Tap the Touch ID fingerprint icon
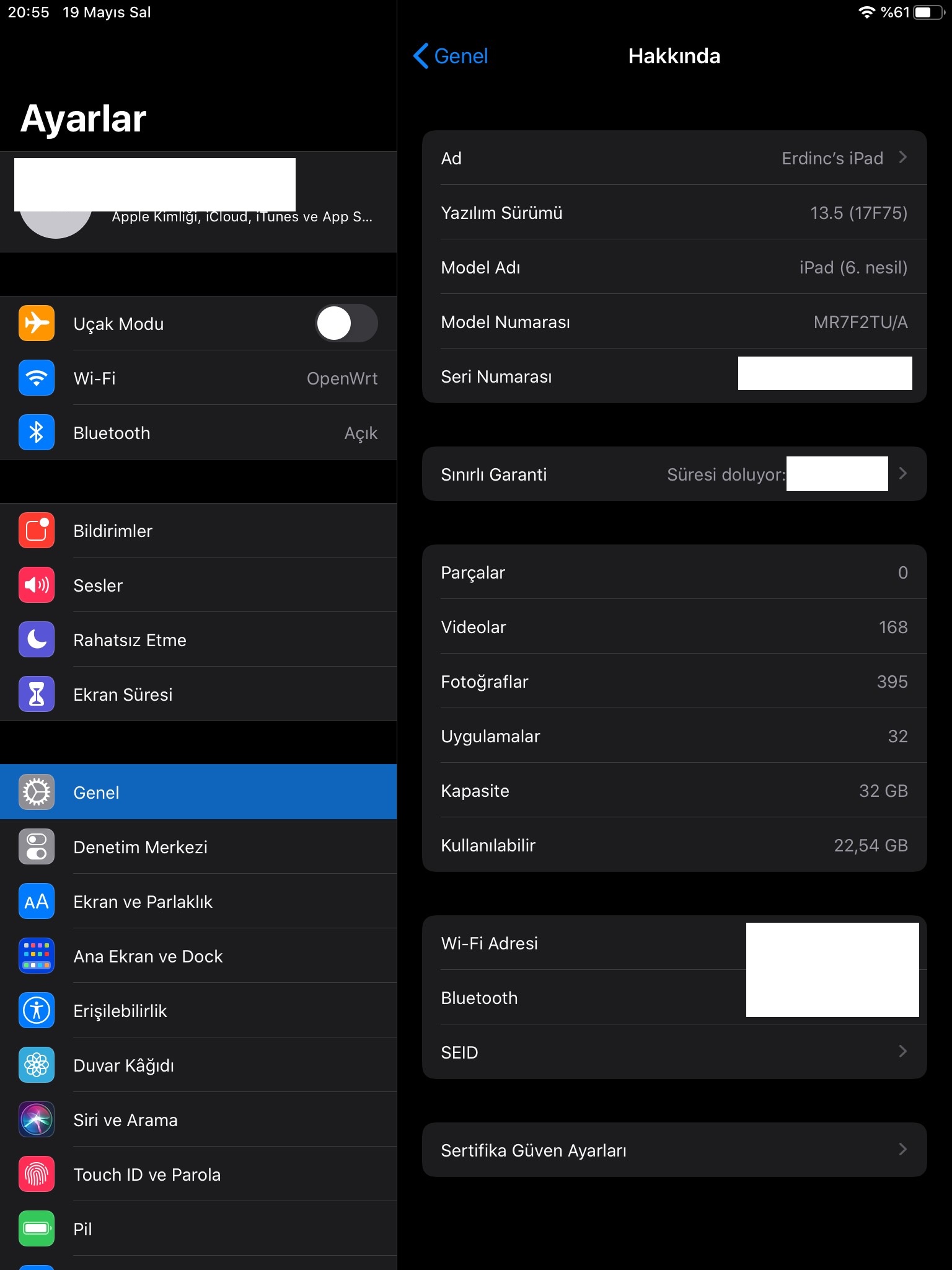The width and height of the screenshot is (952, 1270). coord(37,1174)
